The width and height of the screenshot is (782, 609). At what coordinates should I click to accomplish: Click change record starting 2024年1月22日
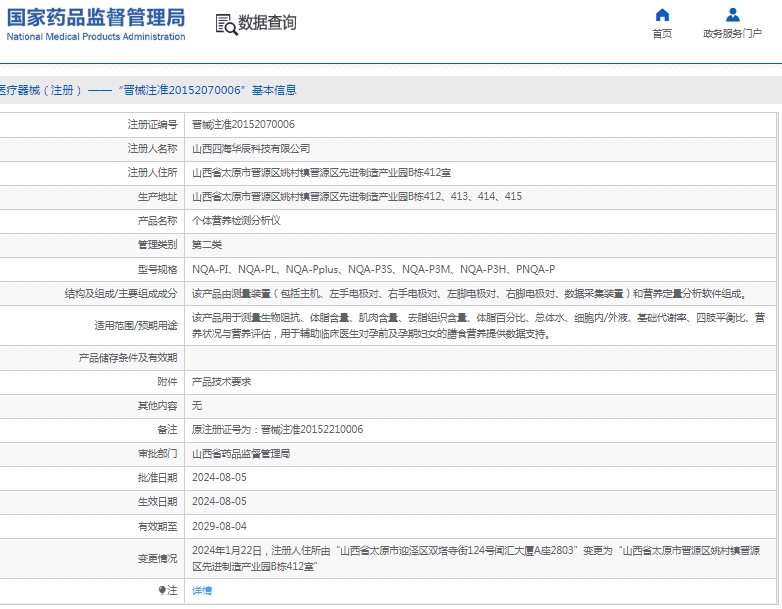[476, 559]
